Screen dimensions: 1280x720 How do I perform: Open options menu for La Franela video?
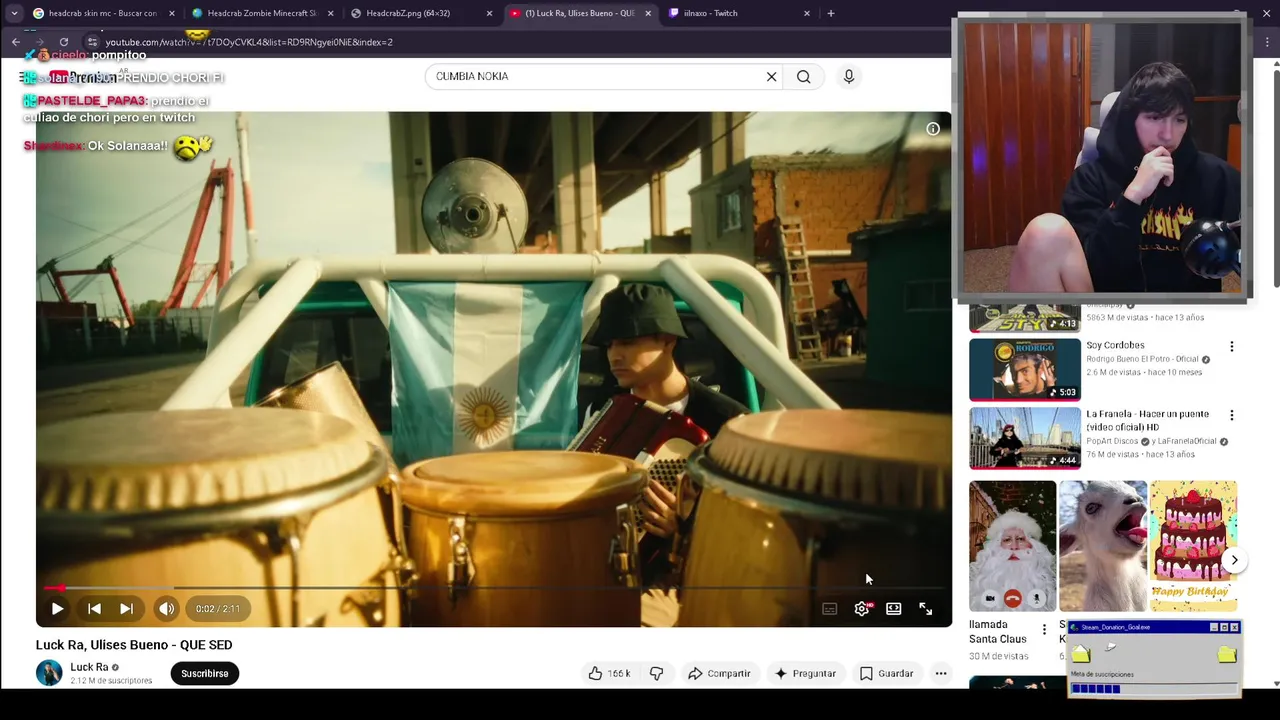click(x=1232, y=415)
